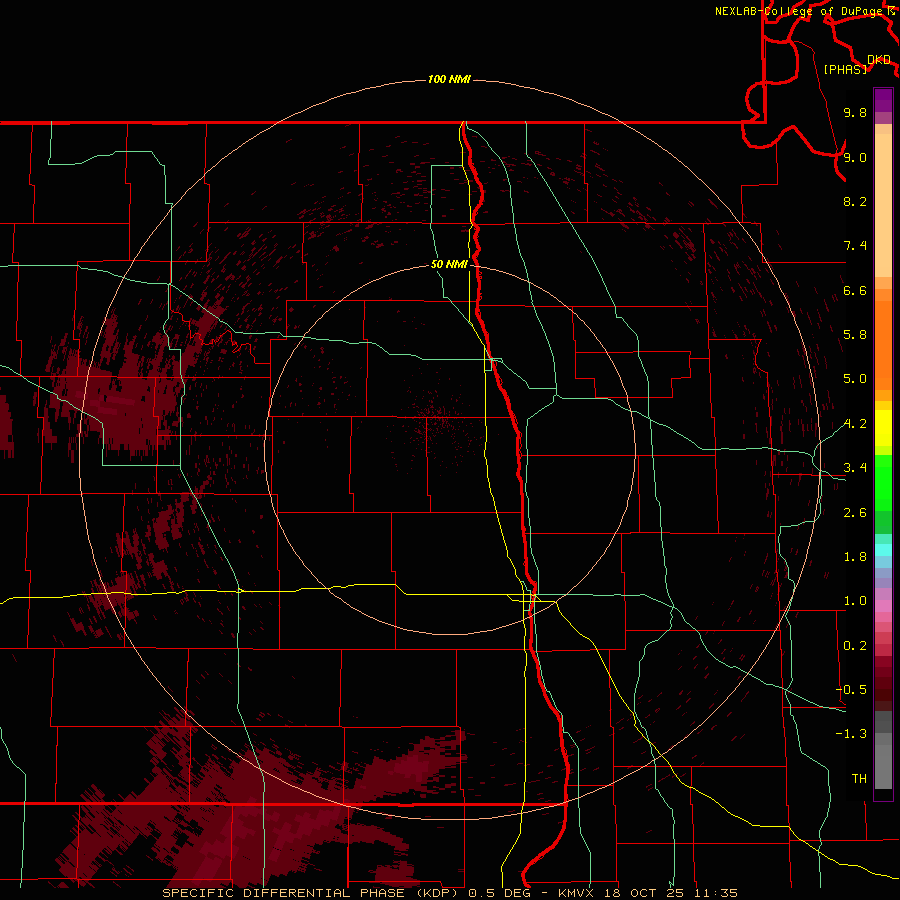Pick the bright green segment of the color bar
This screenshot has height=900, width=900.
click(x=883, y=483)
